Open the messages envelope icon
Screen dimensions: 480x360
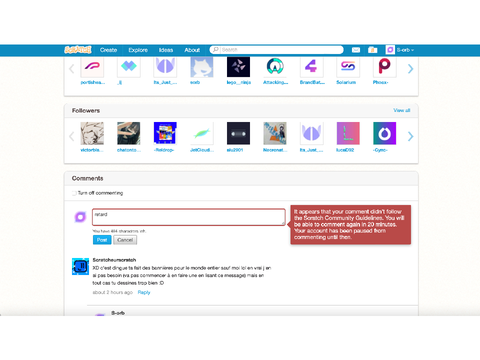pyautogui.click(x=356, y=50)
